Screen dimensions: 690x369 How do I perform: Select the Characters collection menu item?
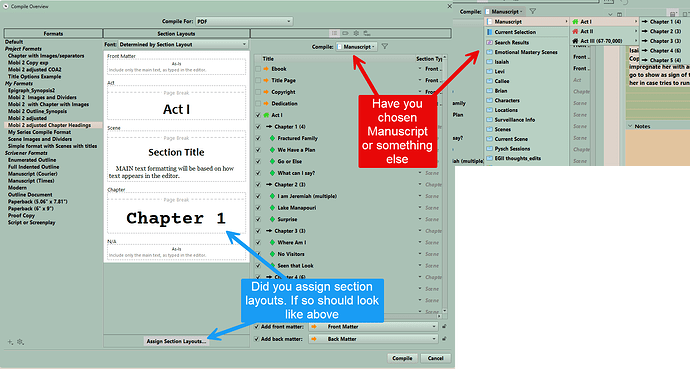(527, 101)
